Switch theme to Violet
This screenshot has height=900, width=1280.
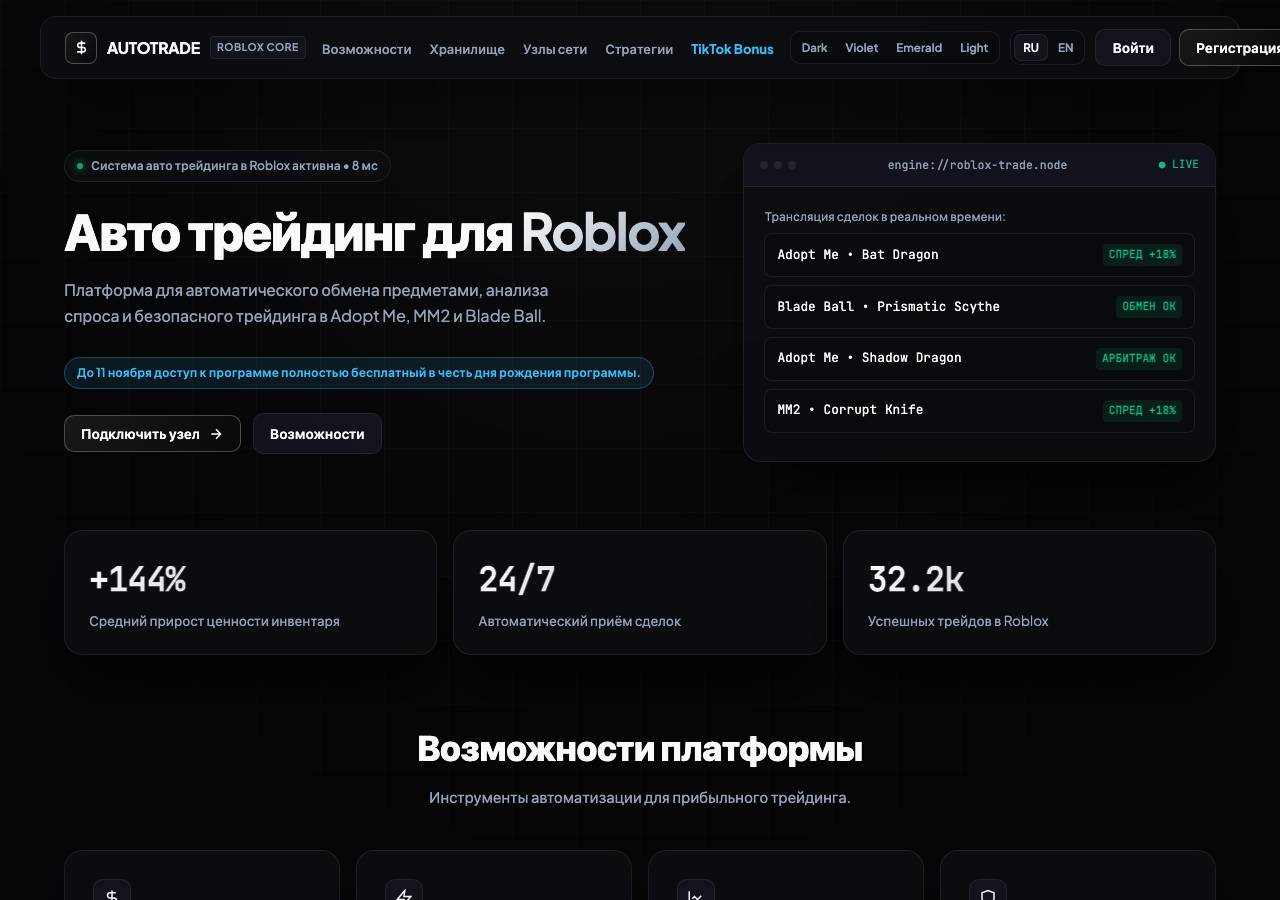coord(861,48)
